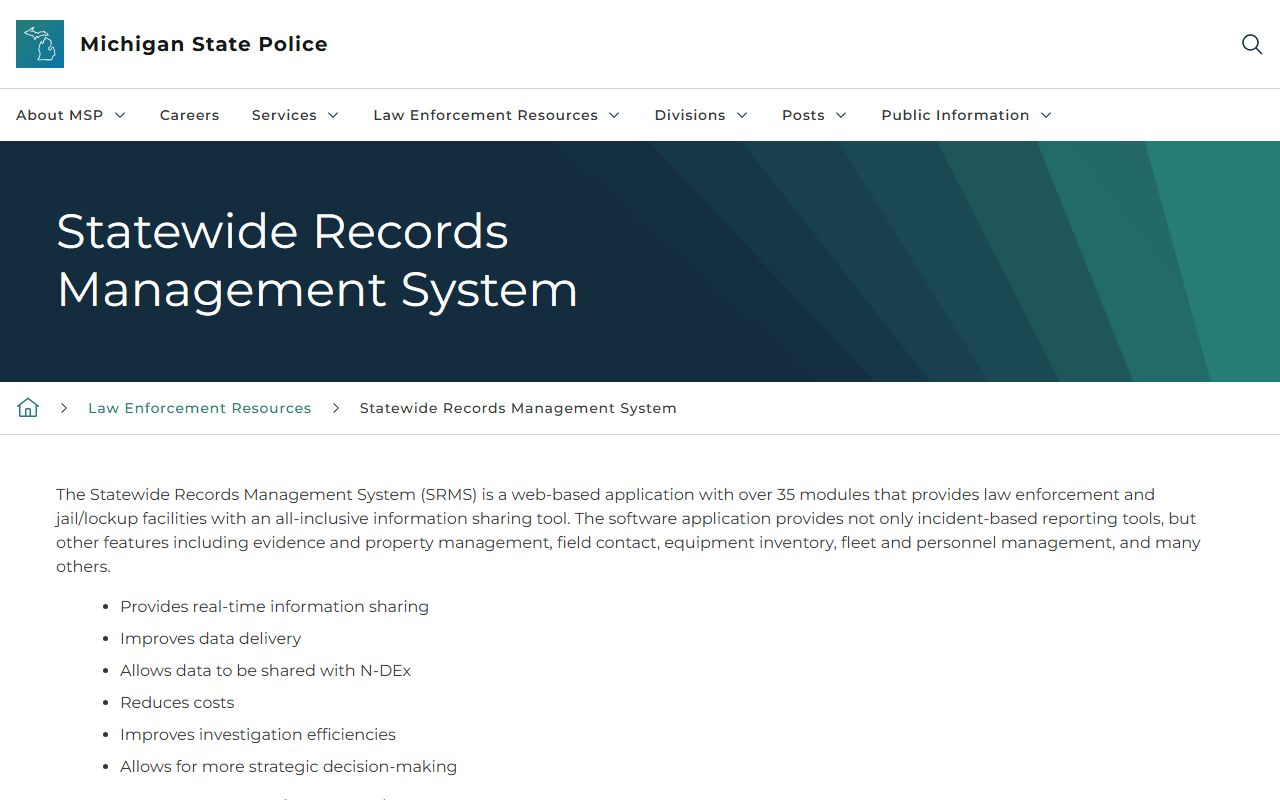1280x800 pixels.
Task: Click Statewide Records Management System breadcrumb text
Action: (x=518, y=408)
